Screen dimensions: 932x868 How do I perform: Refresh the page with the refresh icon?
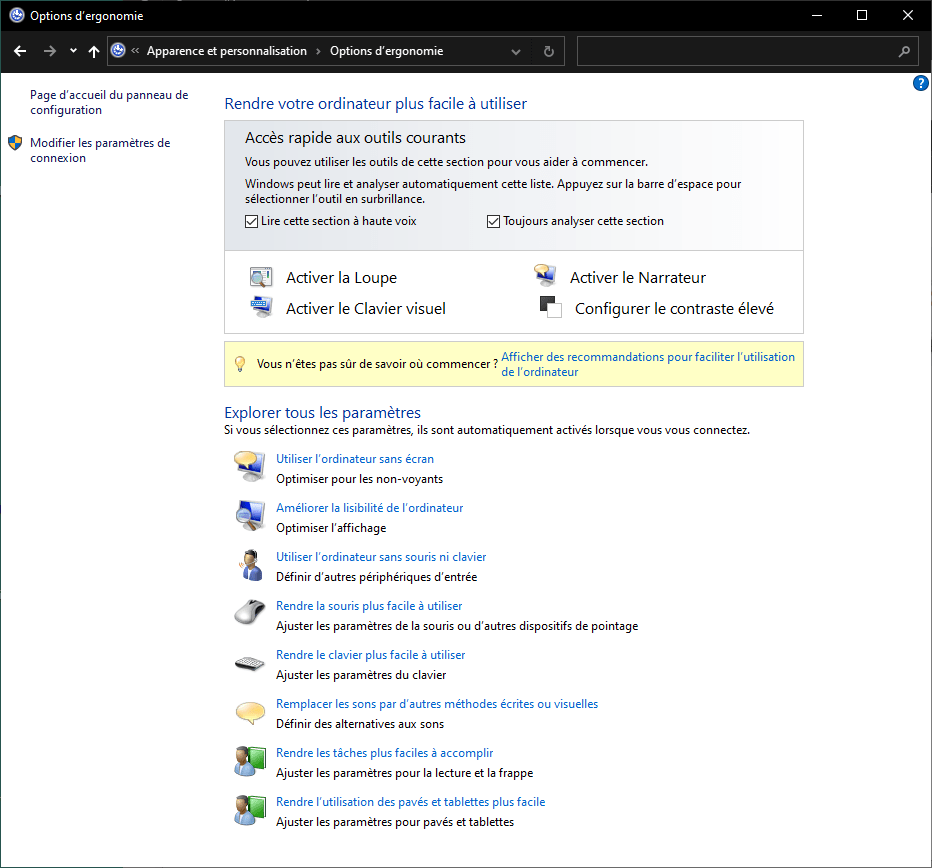[x=549, y=51]
